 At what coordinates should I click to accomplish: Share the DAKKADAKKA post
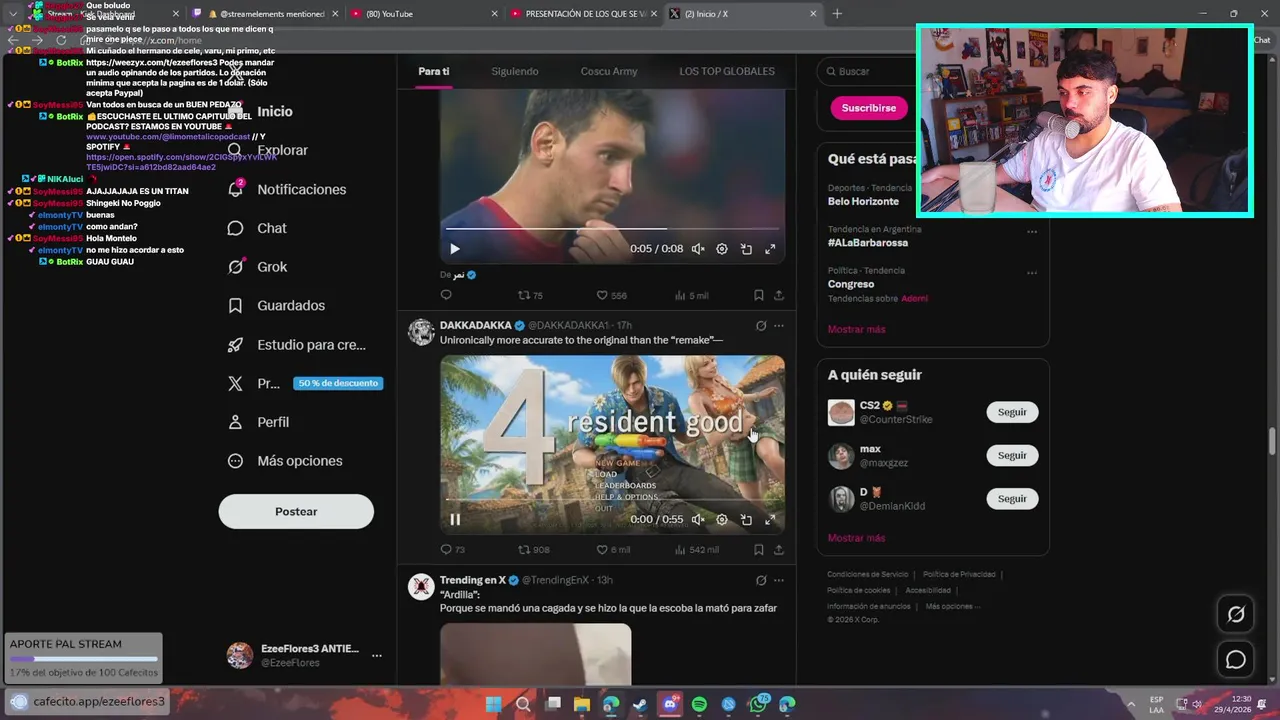pyautogui.click(x=779, y=549)
